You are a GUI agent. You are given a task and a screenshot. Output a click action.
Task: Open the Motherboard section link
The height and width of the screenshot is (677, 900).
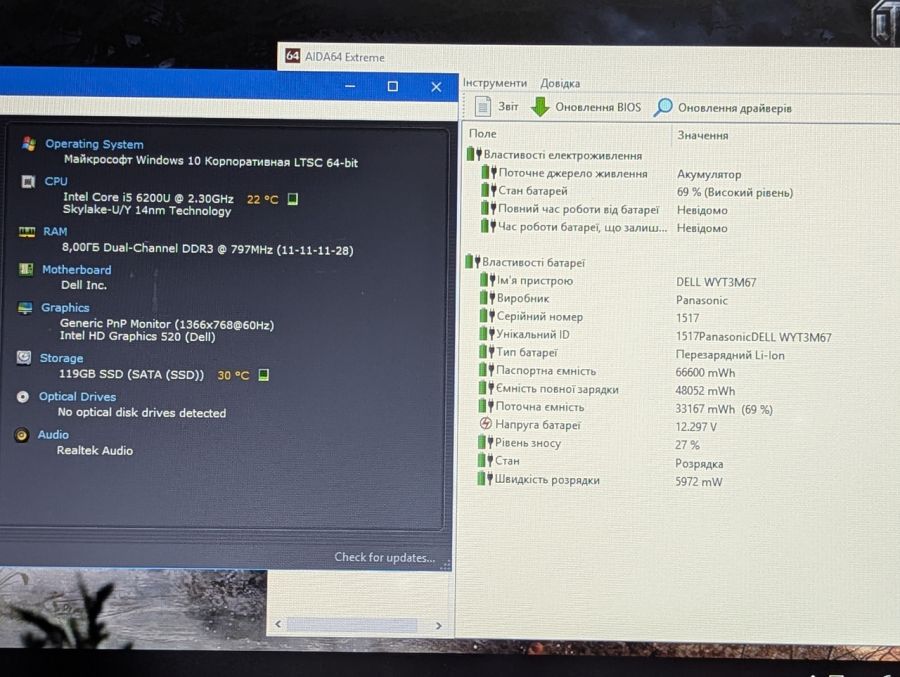(76, 269)
